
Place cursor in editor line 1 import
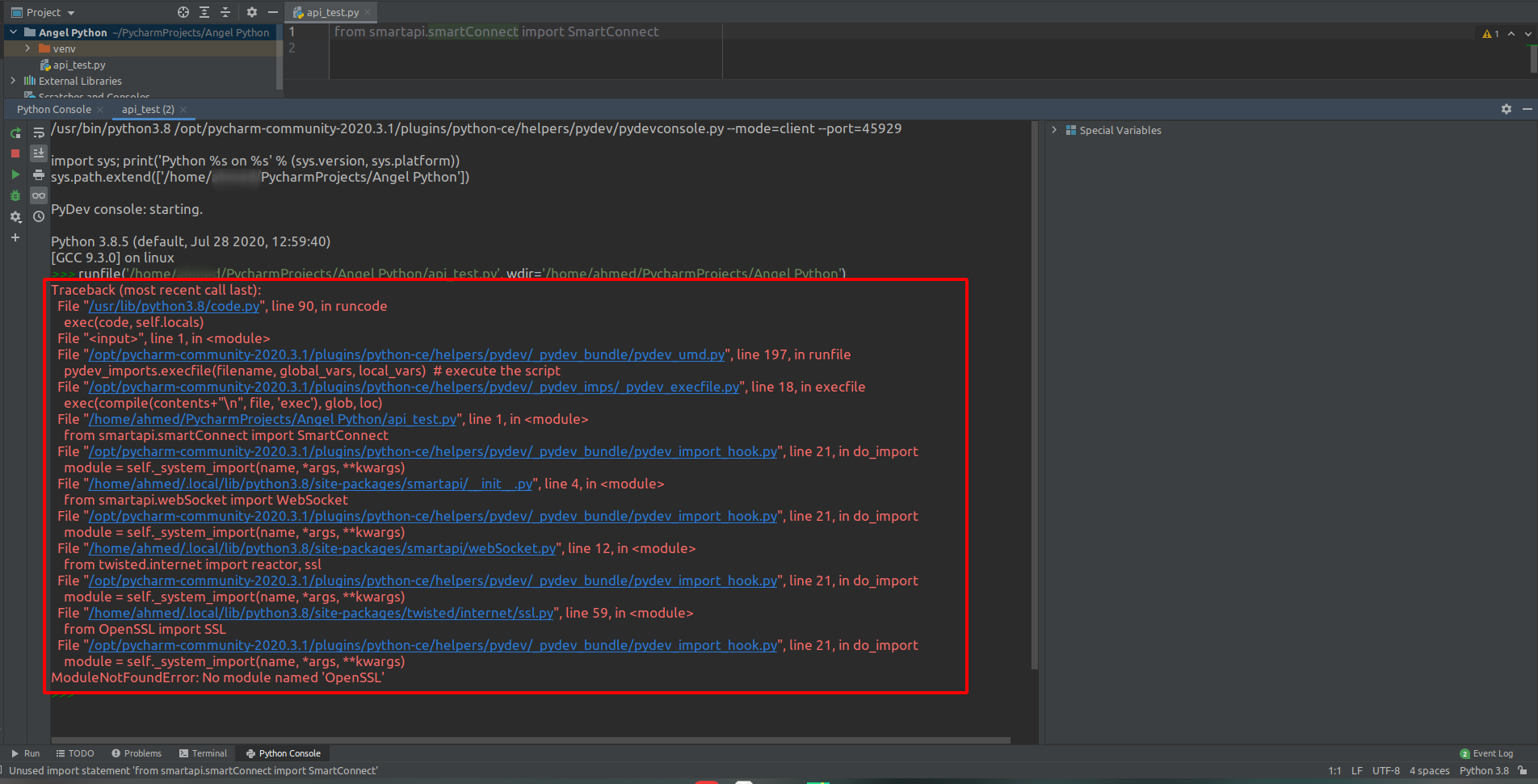click(496, 31)
